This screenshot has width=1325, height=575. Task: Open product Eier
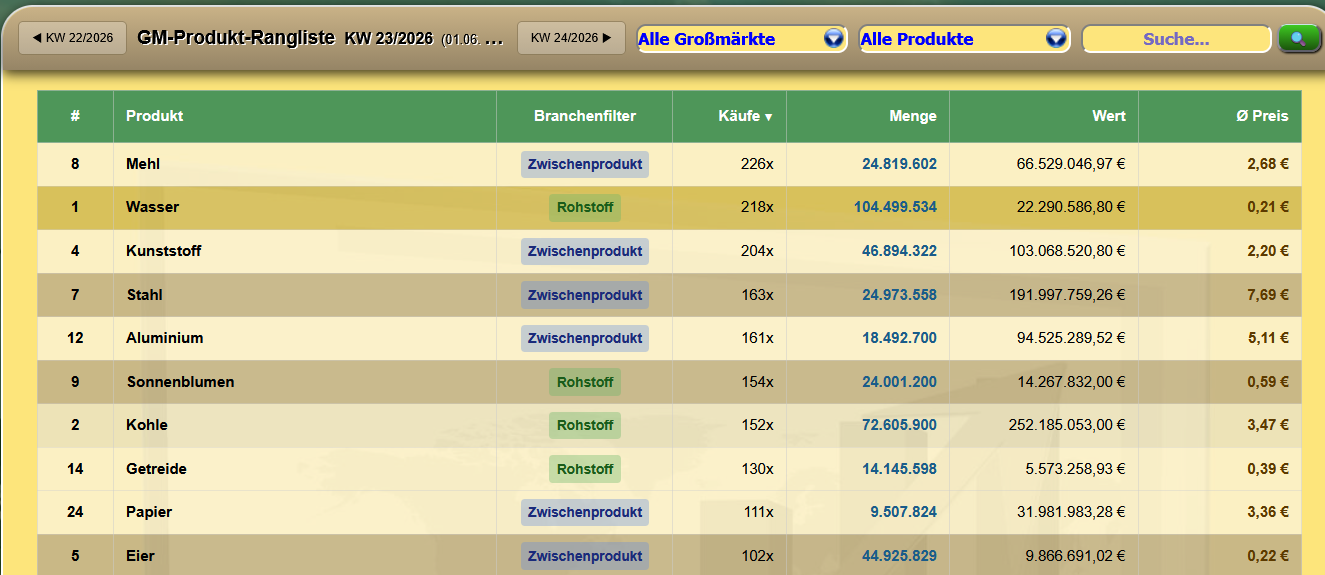(x=141, y=556)
